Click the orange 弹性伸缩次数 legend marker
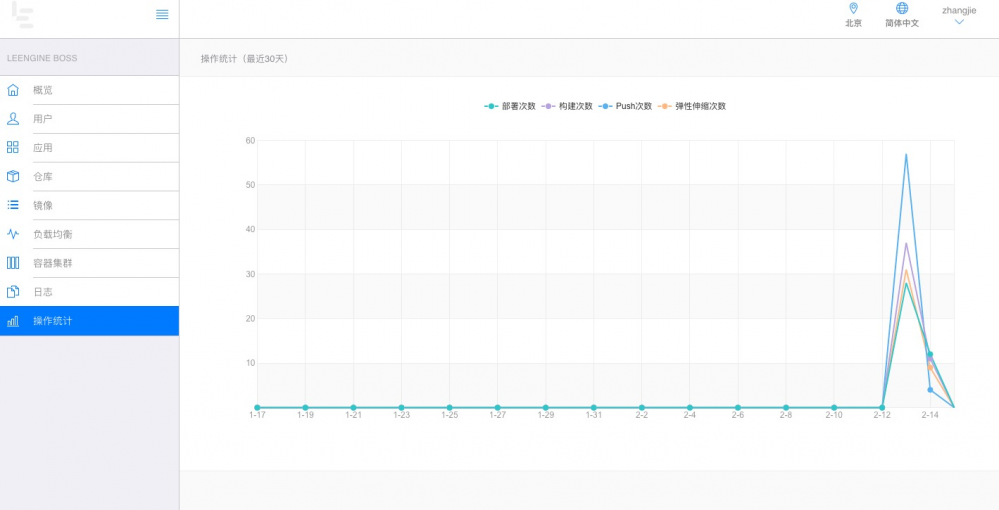 point(665,106)
